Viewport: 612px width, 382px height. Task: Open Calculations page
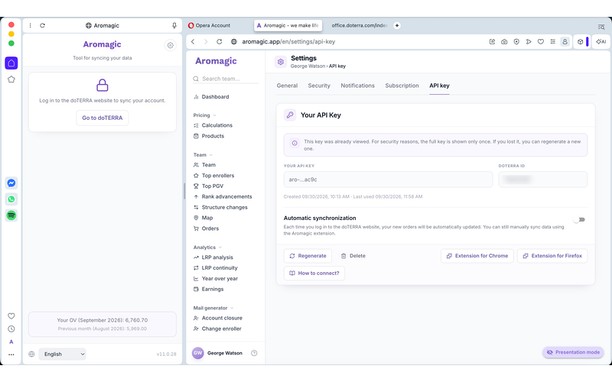pos(213,125)
